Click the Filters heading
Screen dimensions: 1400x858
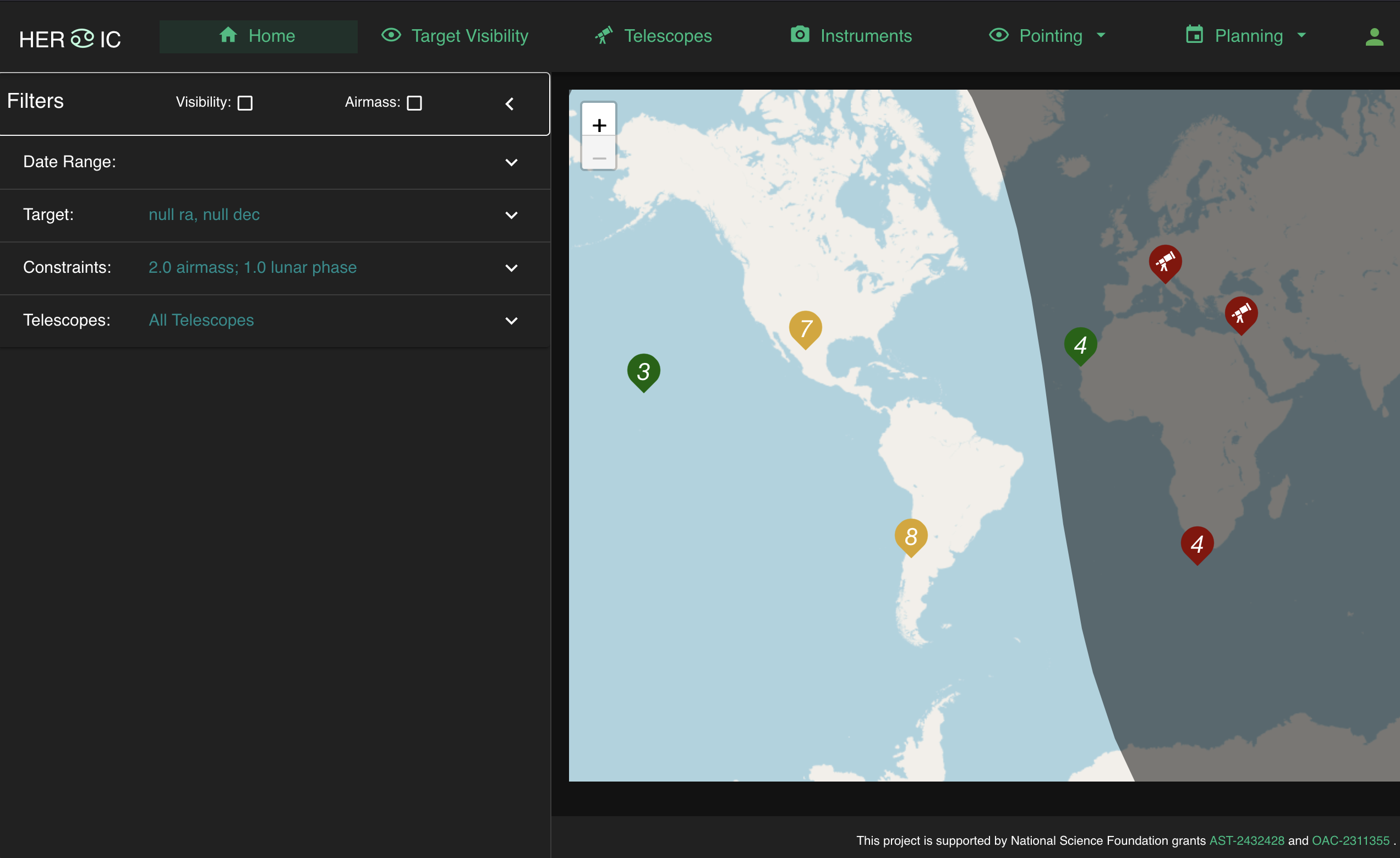pyautogui.click(x=35, y=101)
